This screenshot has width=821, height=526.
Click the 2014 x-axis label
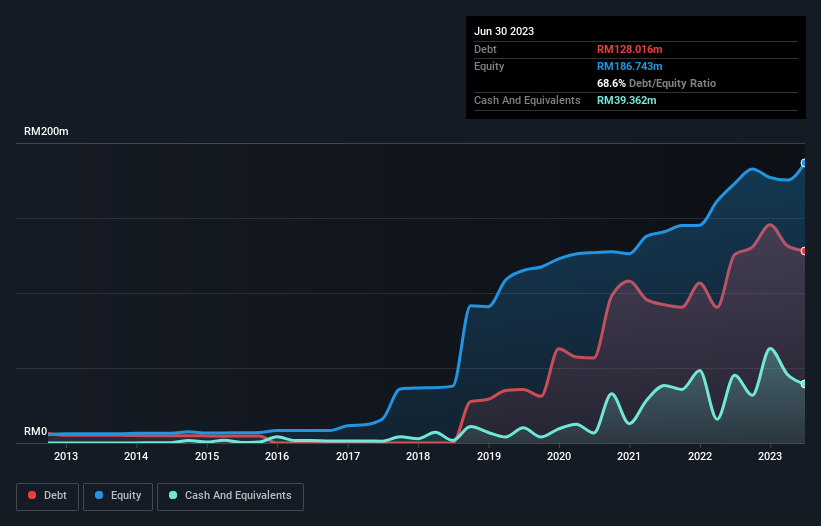click(136, 456)
